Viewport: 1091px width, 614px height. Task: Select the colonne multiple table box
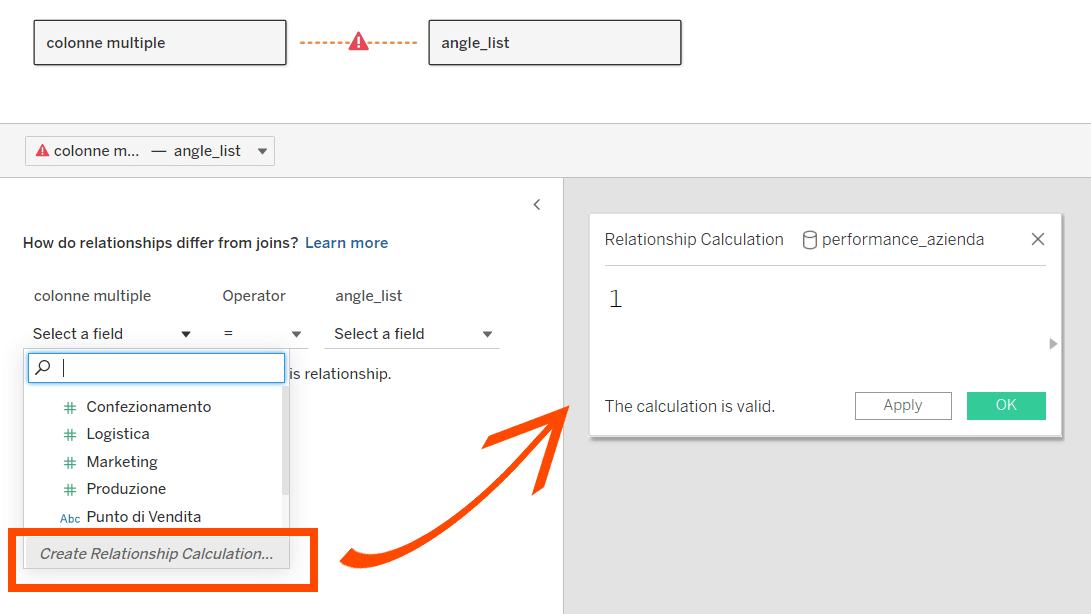click(x=160, y=42)
